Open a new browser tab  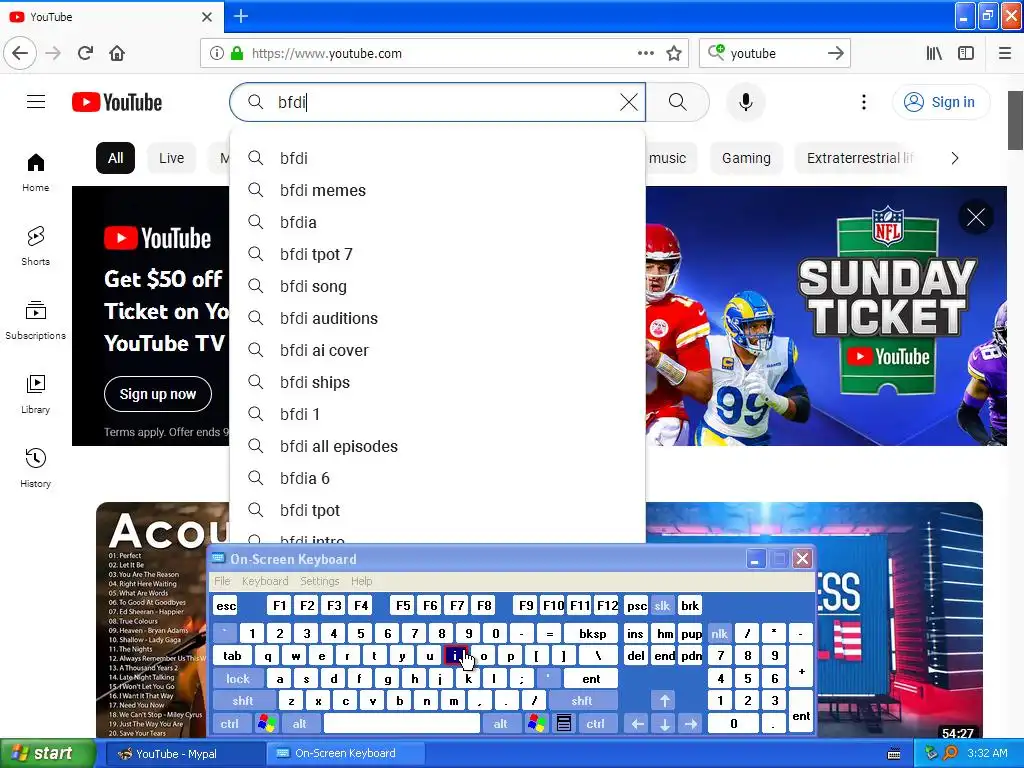240,16
